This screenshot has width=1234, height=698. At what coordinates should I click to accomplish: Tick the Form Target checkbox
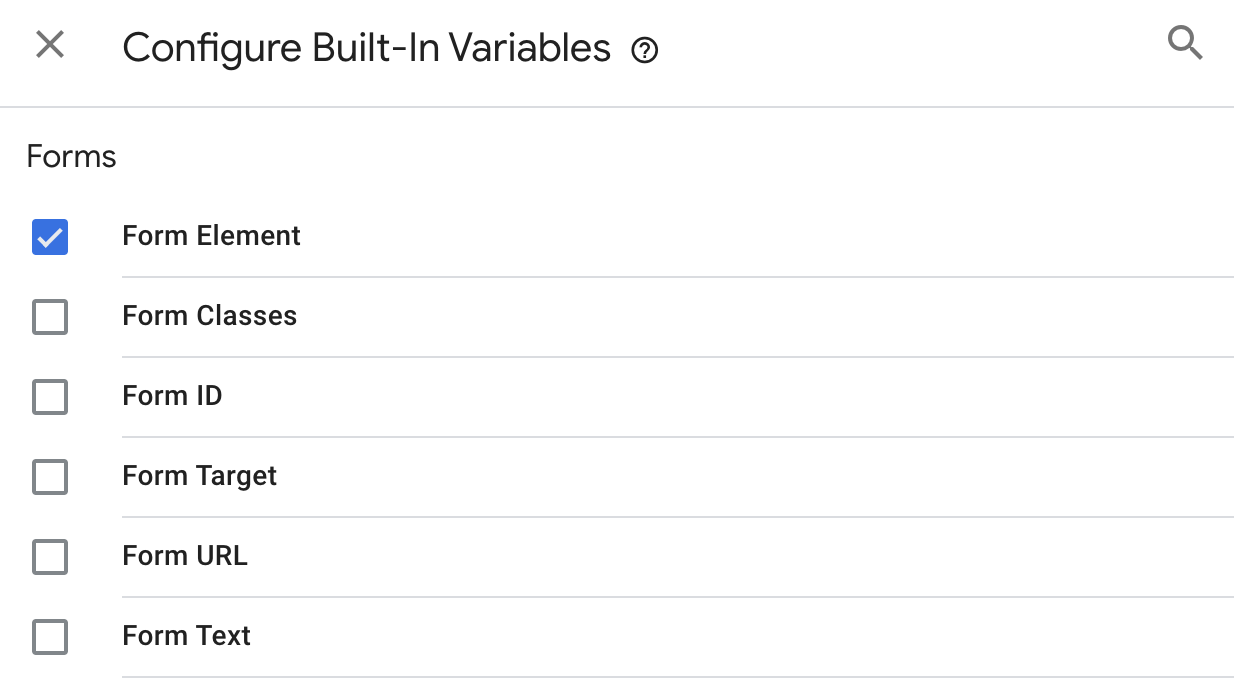click(x=50, y=477)
